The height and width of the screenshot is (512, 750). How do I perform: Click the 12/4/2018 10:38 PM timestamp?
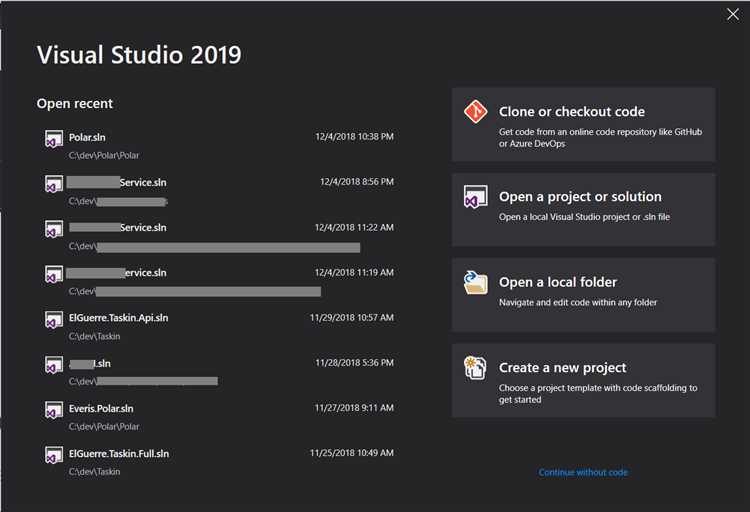pos(354,137)
